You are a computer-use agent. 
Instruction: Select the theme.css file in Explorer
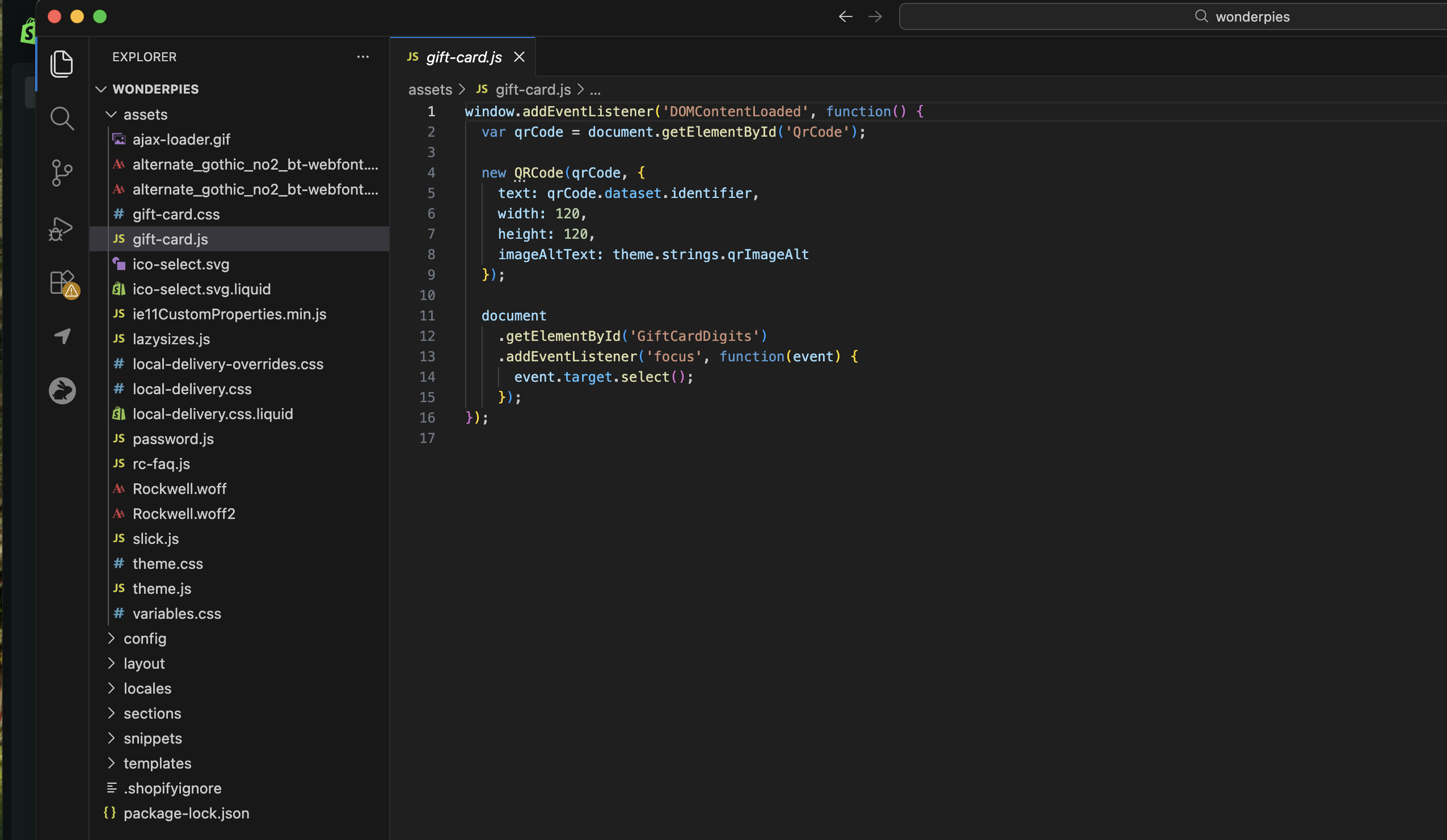coord(167,563)
